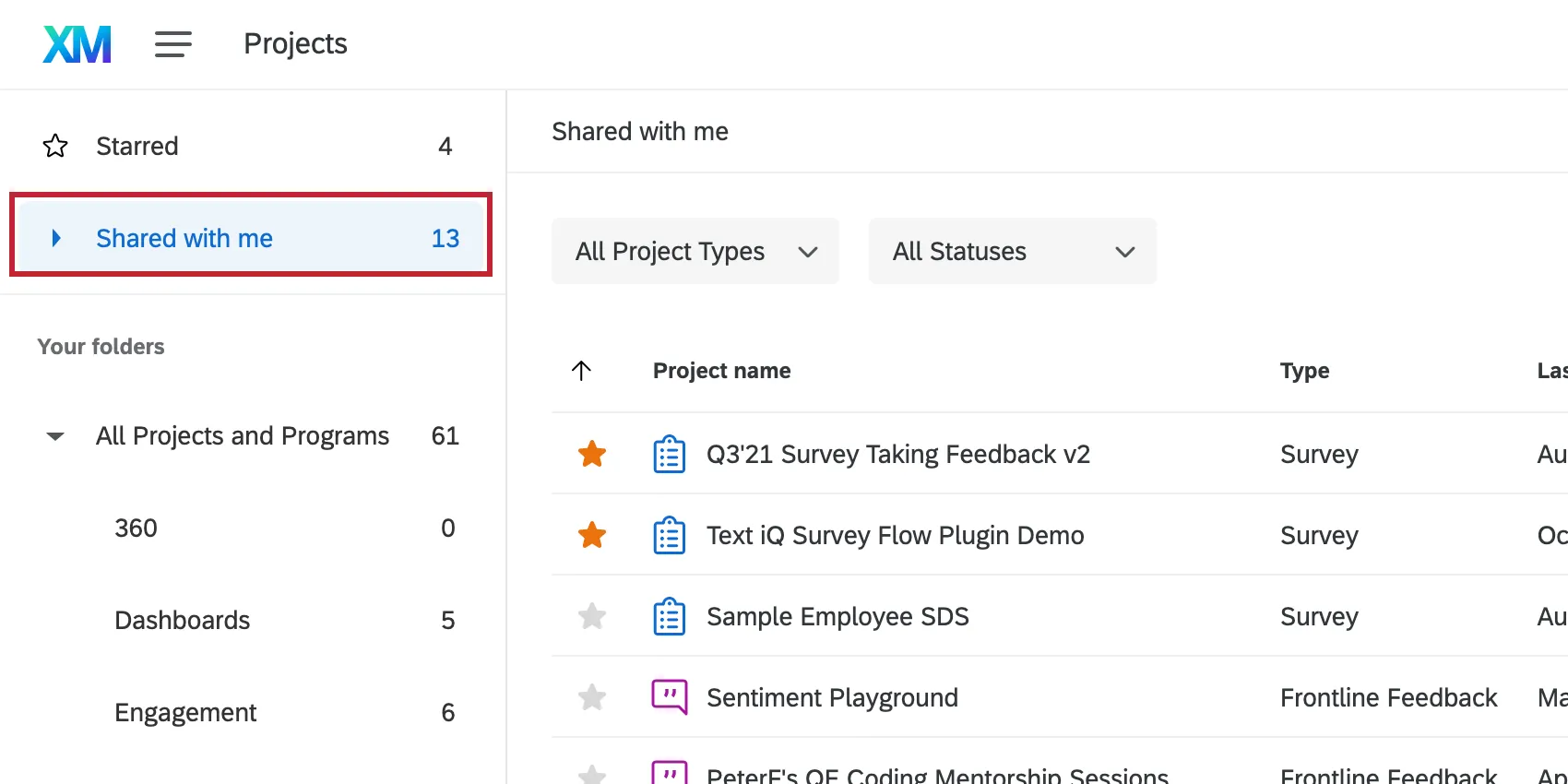Open the All Project Types dropdown
The width and height of the screenshot is (1568, 784).
pos(695,251)
